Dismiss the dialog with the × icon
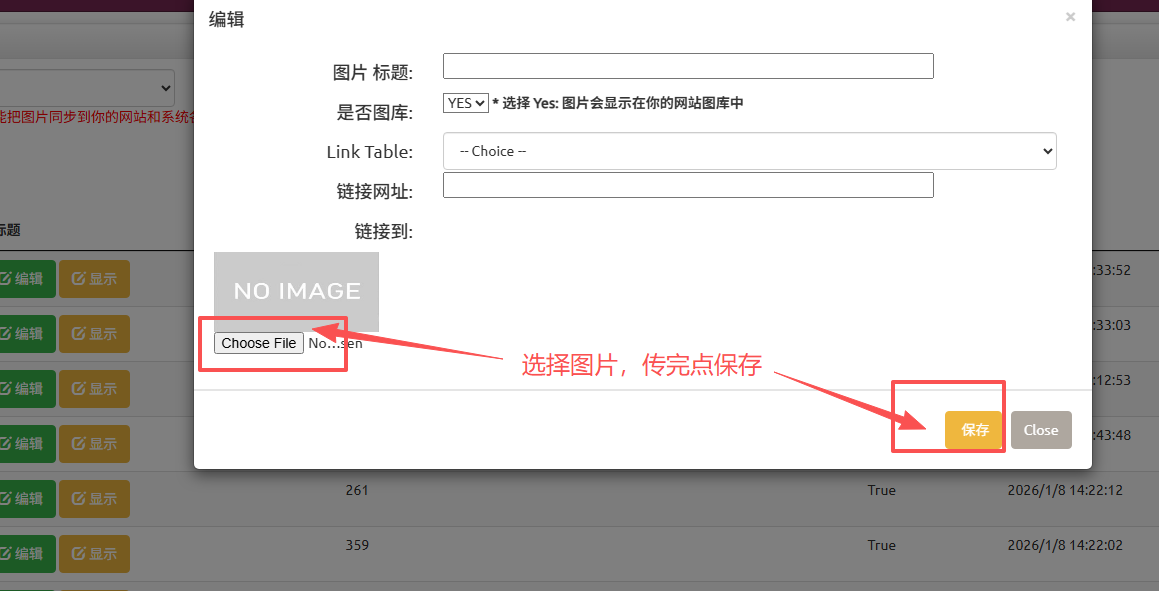 tap(1070, 16)
